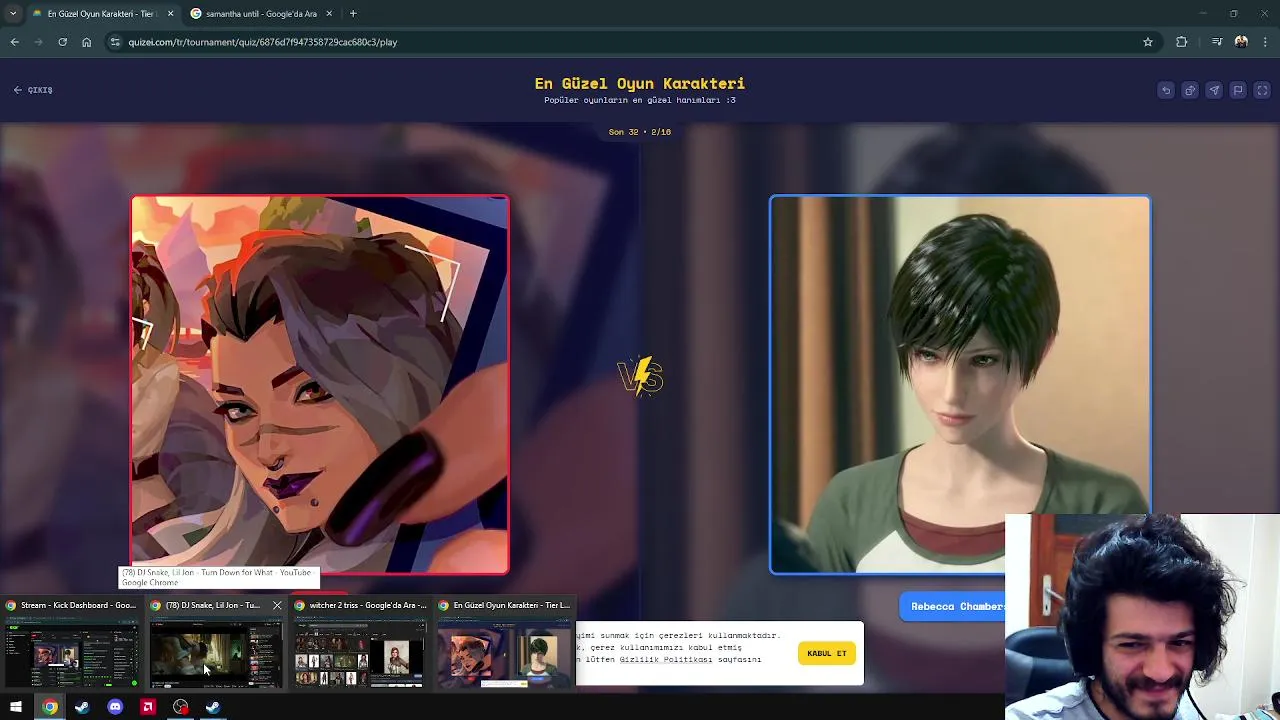Click the URL address bar
1280x720 pixels.
click(x=630, y=42)
